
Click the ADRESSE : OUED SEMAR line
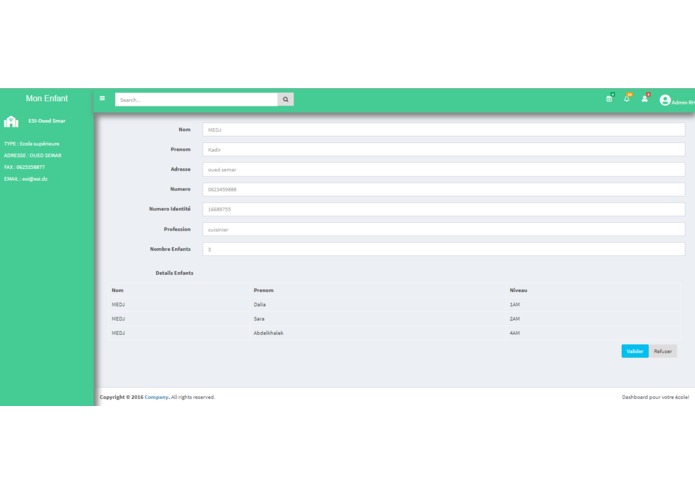tap(33, 156)
